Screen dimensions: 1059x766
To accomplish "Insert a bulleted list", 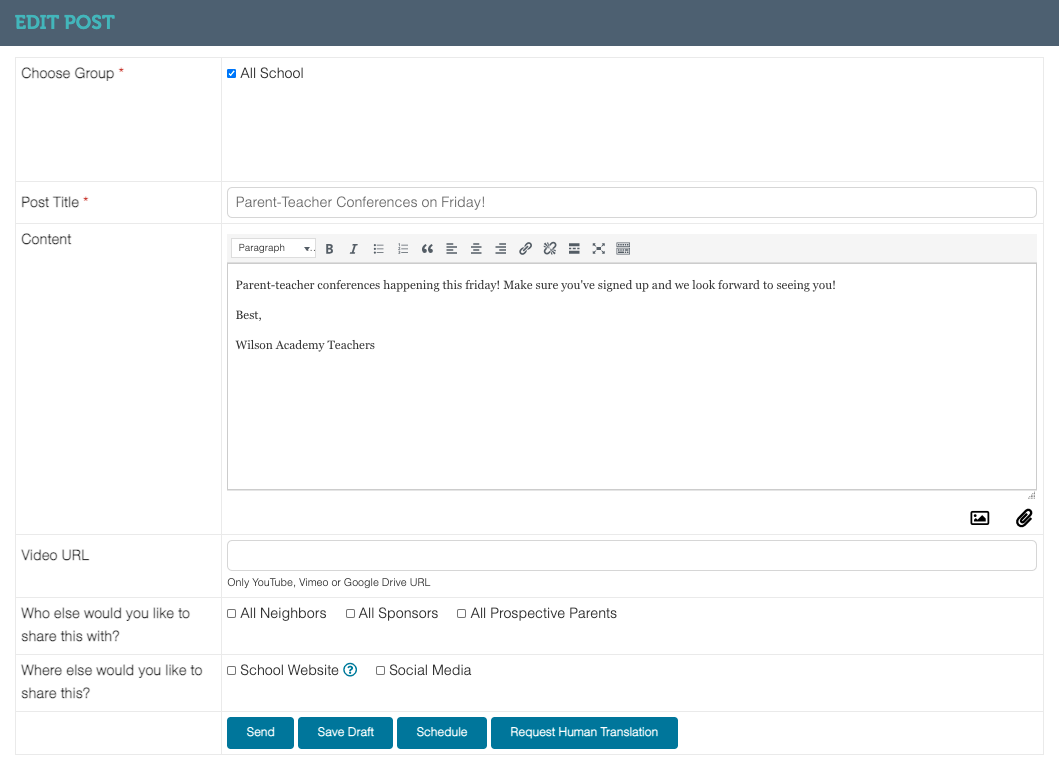I will coord(379,249).
